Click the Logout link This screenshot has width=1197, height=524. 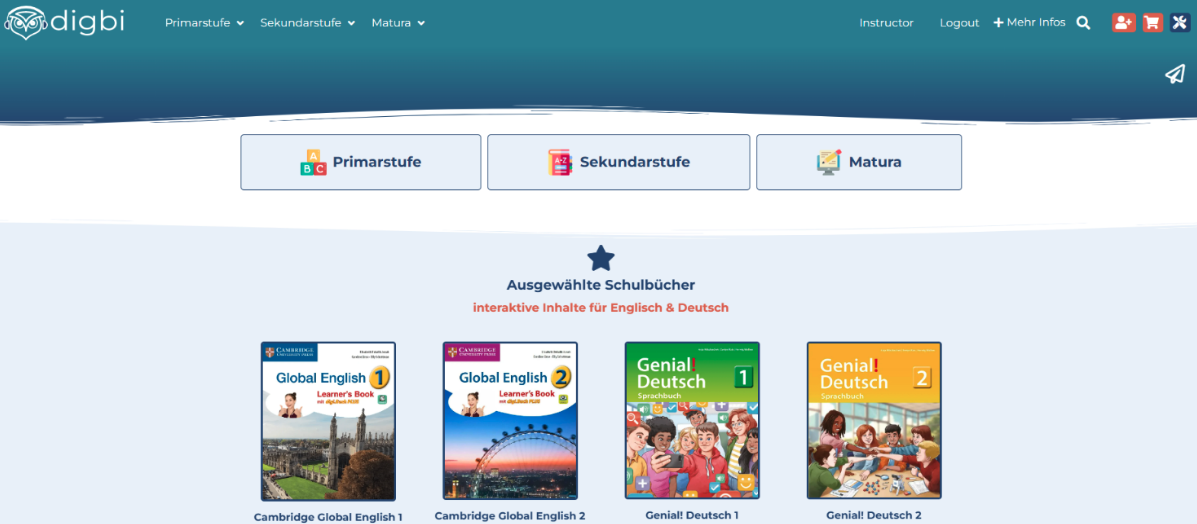(x=959, y=23)
